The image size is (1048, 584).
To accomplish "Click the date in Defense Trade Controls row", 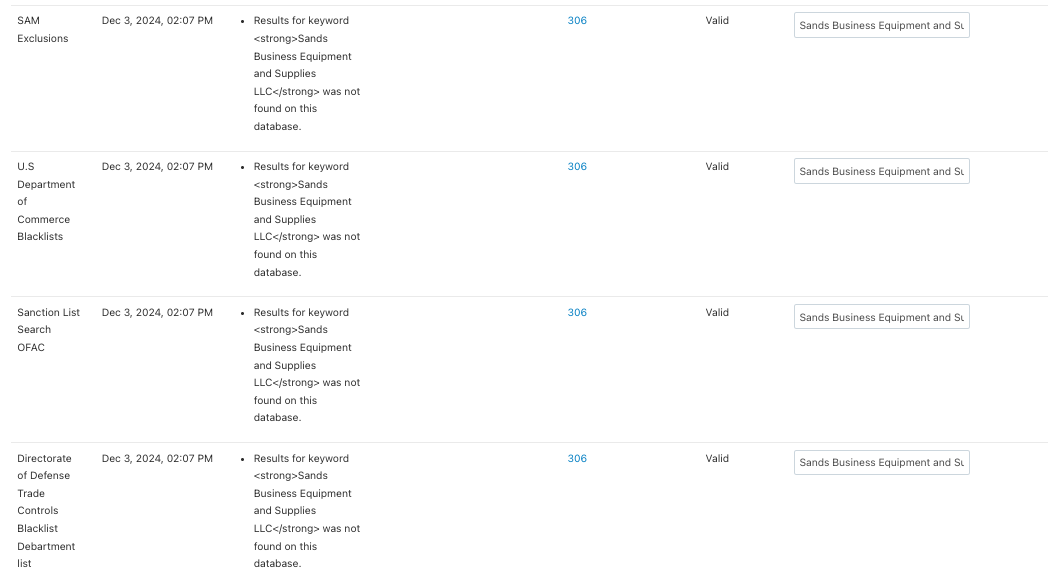I will tap(157, 458).
